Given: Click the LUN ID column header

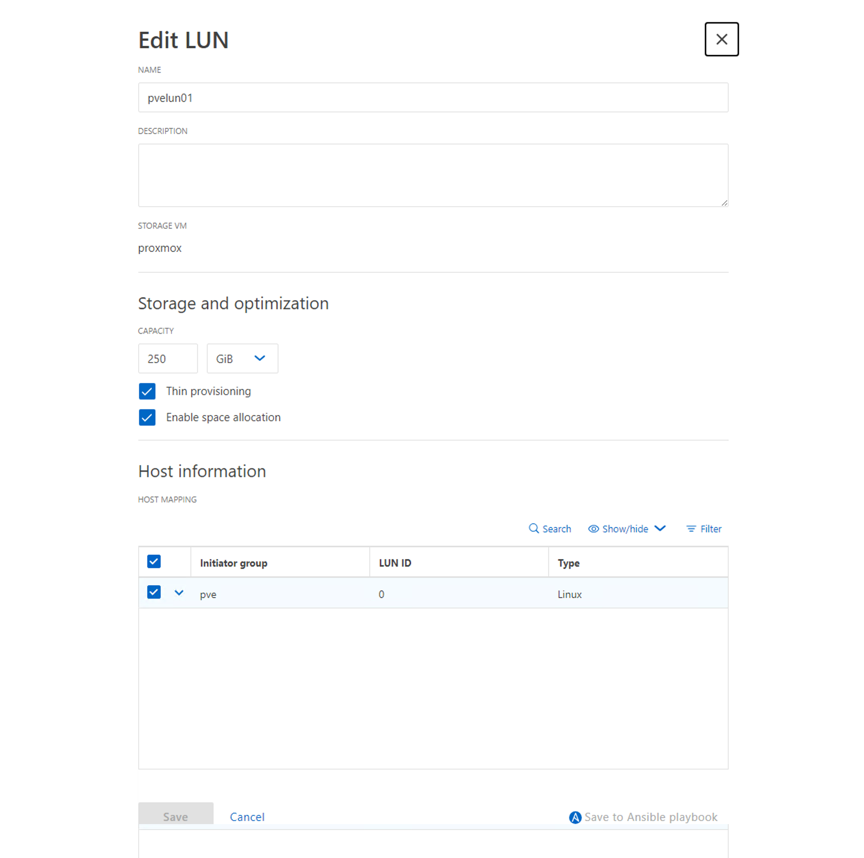Looking at the screenshot, I should pos(394,562).
